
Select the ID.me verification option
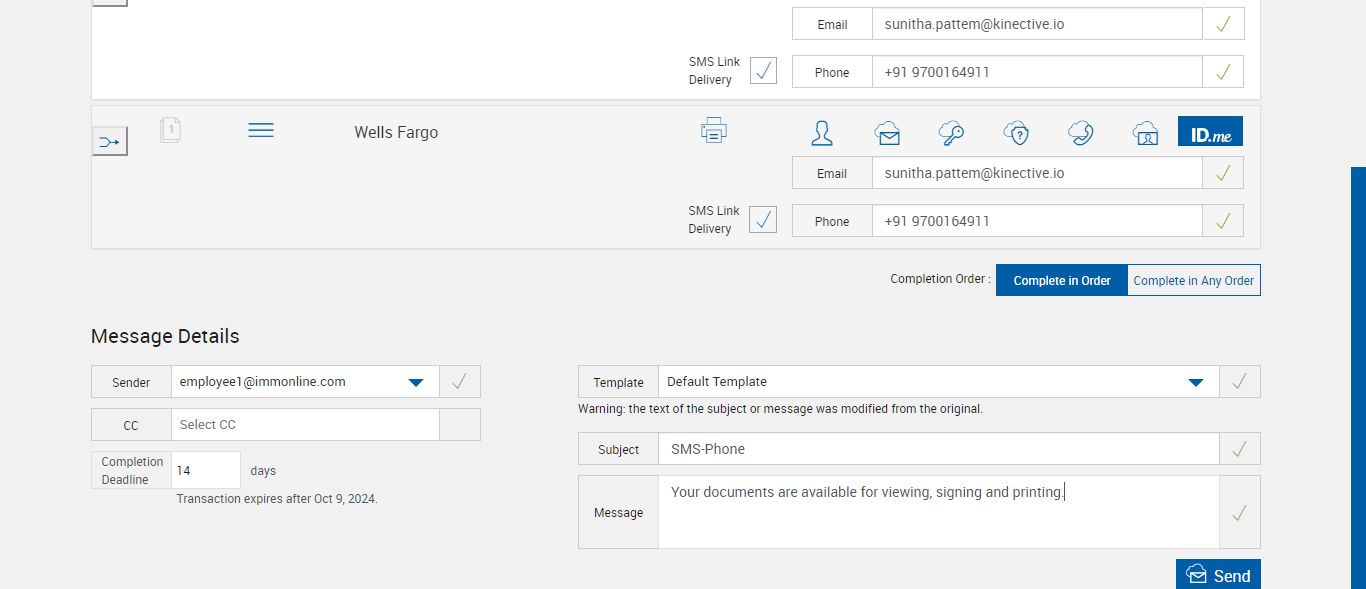click(1210, 132)
